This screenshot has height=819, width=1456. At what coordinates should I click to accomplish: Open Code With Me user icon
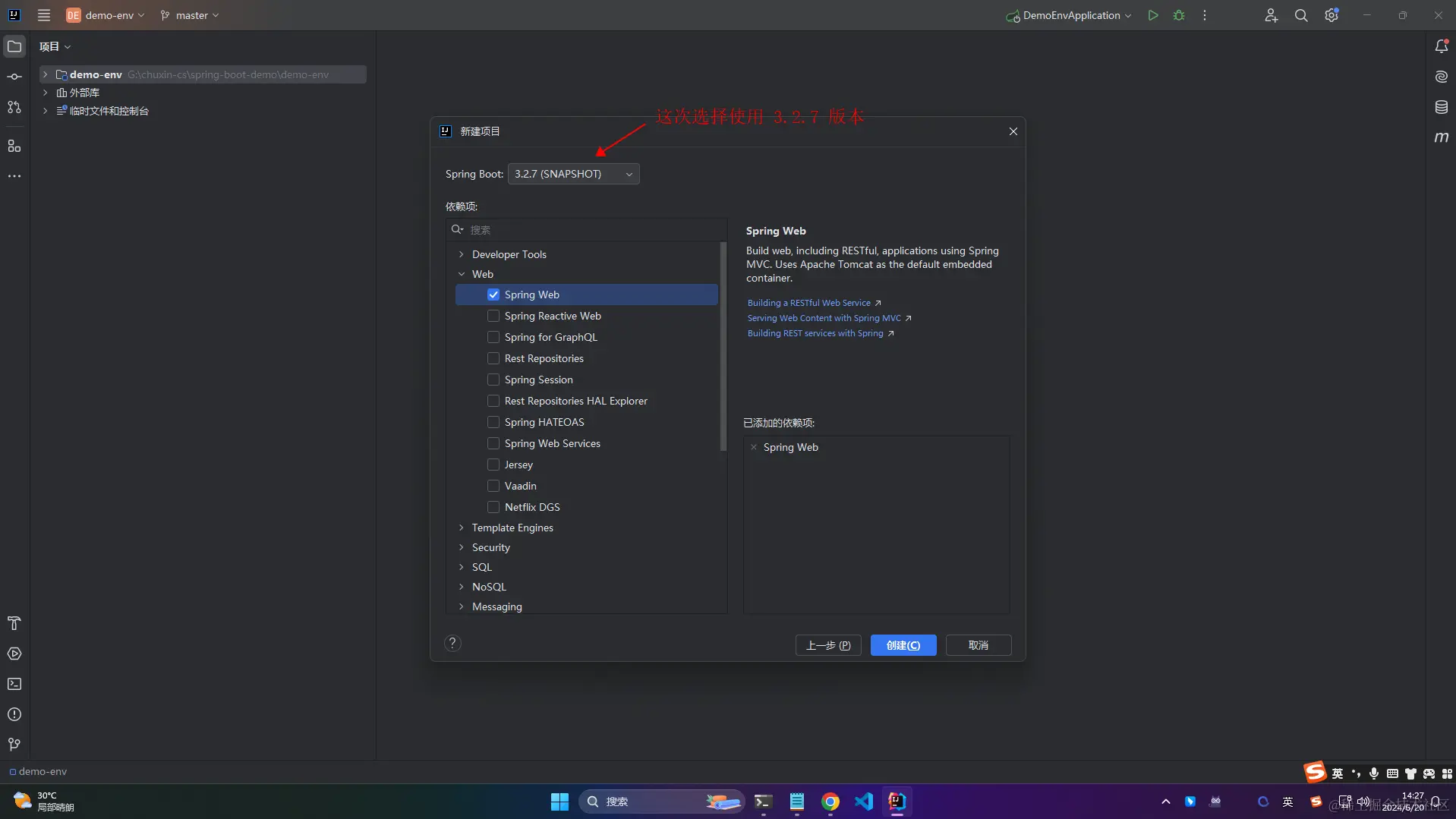(x=1271, y=15)
